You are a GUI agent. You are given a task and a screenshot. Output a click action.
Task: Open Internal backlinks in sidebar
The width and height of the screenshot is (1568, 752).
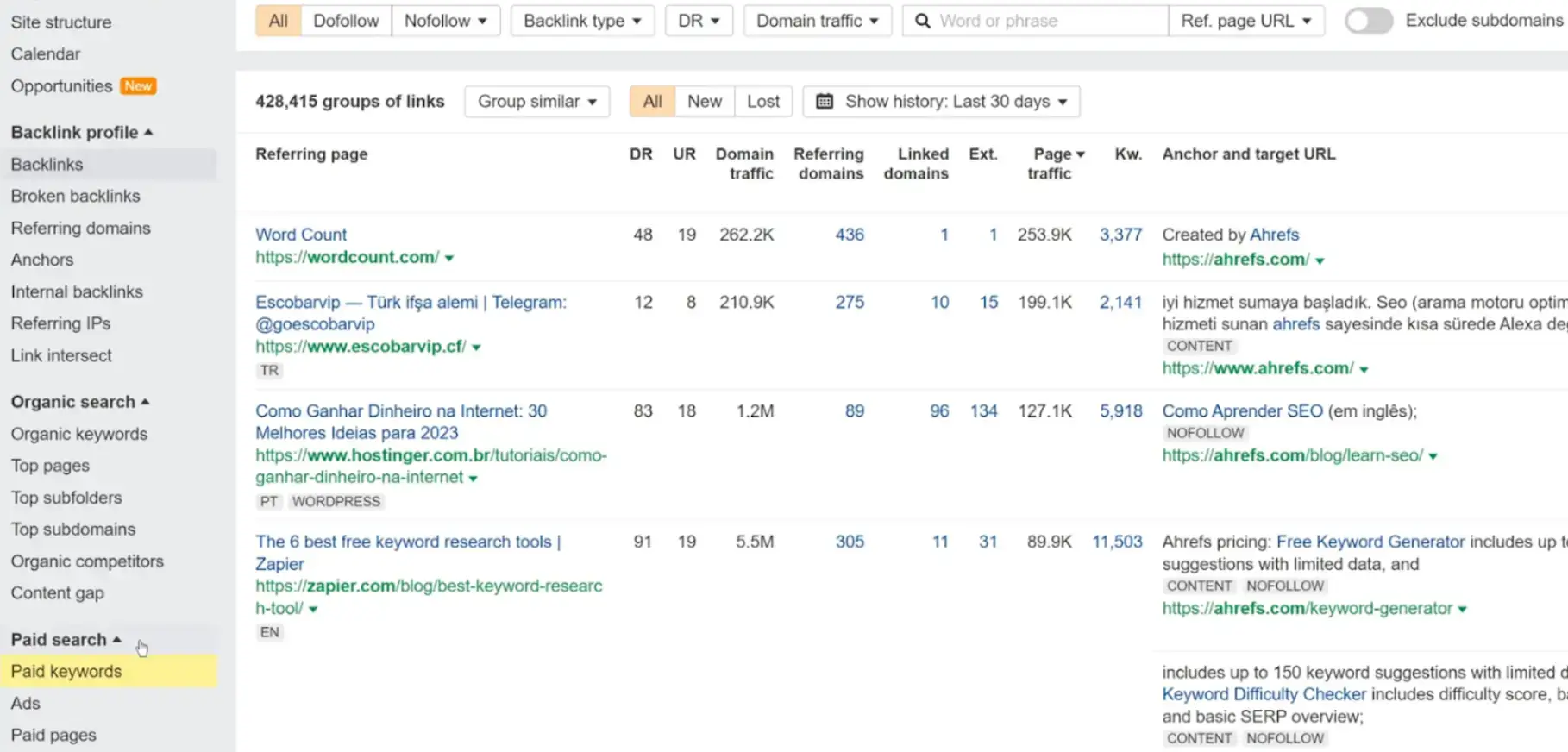point(77,292)
